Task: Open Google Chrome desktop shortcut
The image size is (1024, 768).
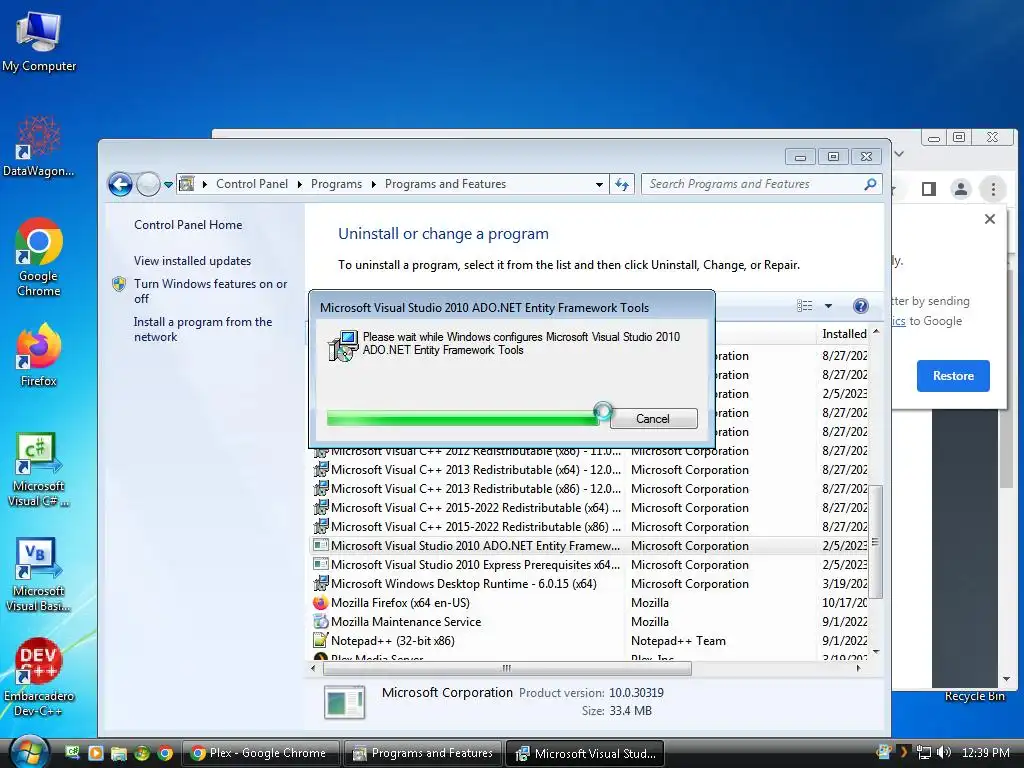Action: tap(39, 257)
